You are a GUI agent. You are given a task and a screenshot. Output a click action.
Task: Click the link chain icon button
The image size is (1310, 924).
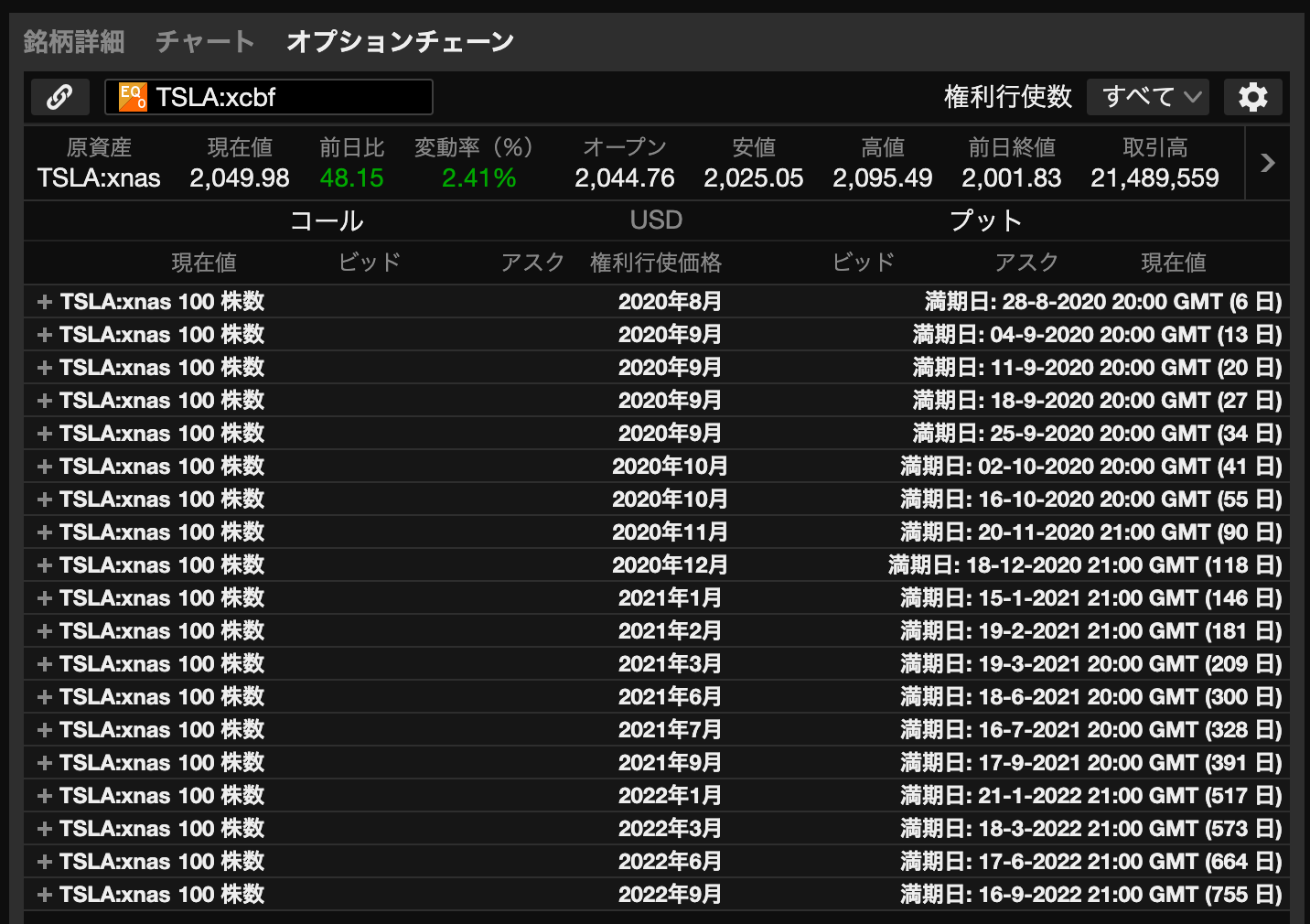pyautogui.click(x=60, y=97)
